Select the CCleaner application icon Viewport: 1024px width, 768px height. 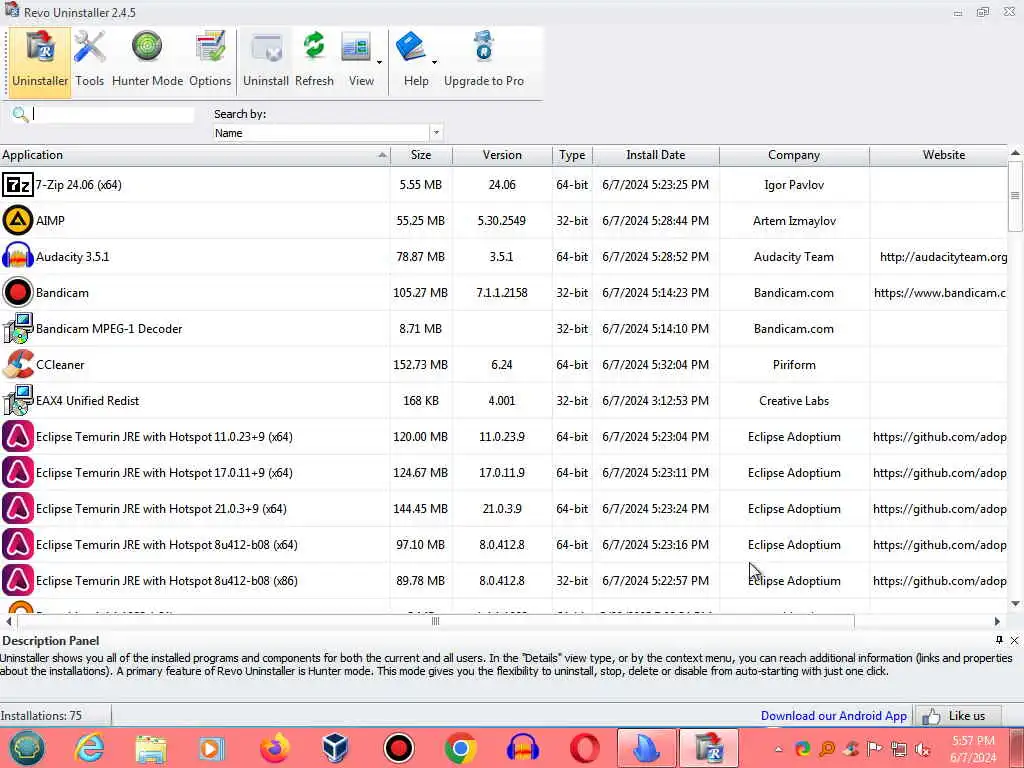pyautogui.click(x=18, y=364)
